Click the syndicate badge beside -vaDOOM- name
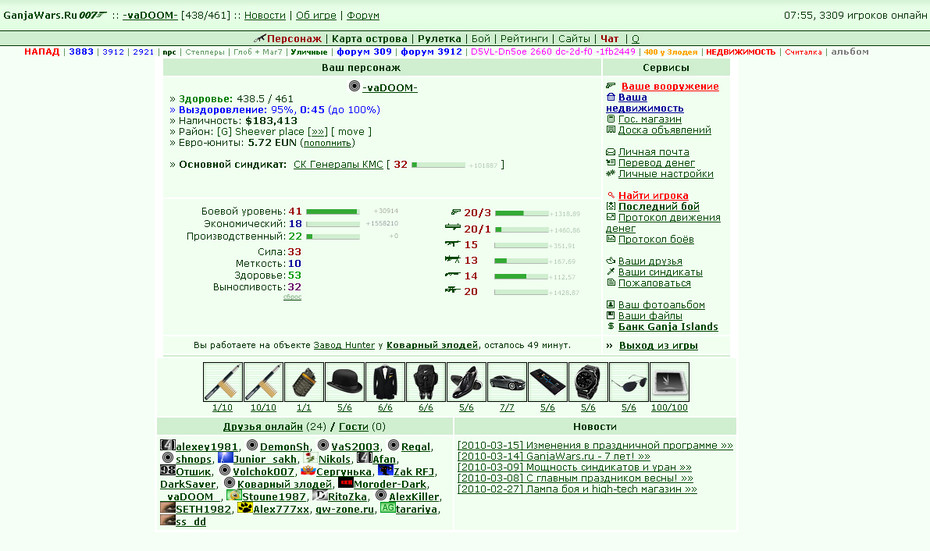The height and width of the screenshot is (551, 930). point(355,86)
